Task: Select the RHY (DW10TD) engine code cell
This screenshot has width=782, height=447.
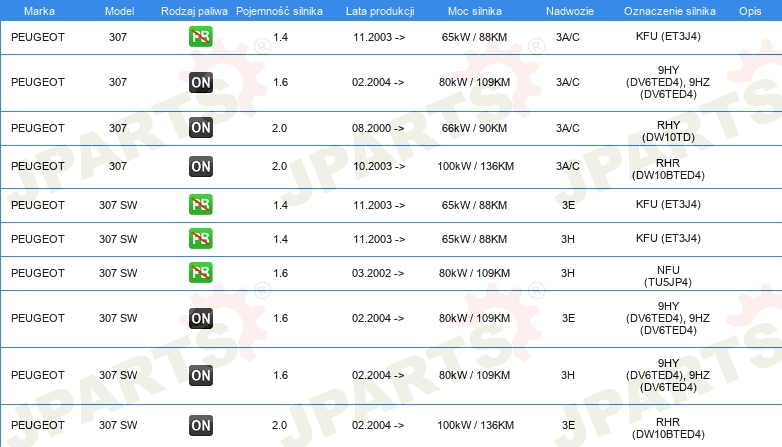Action: (668, 131)
